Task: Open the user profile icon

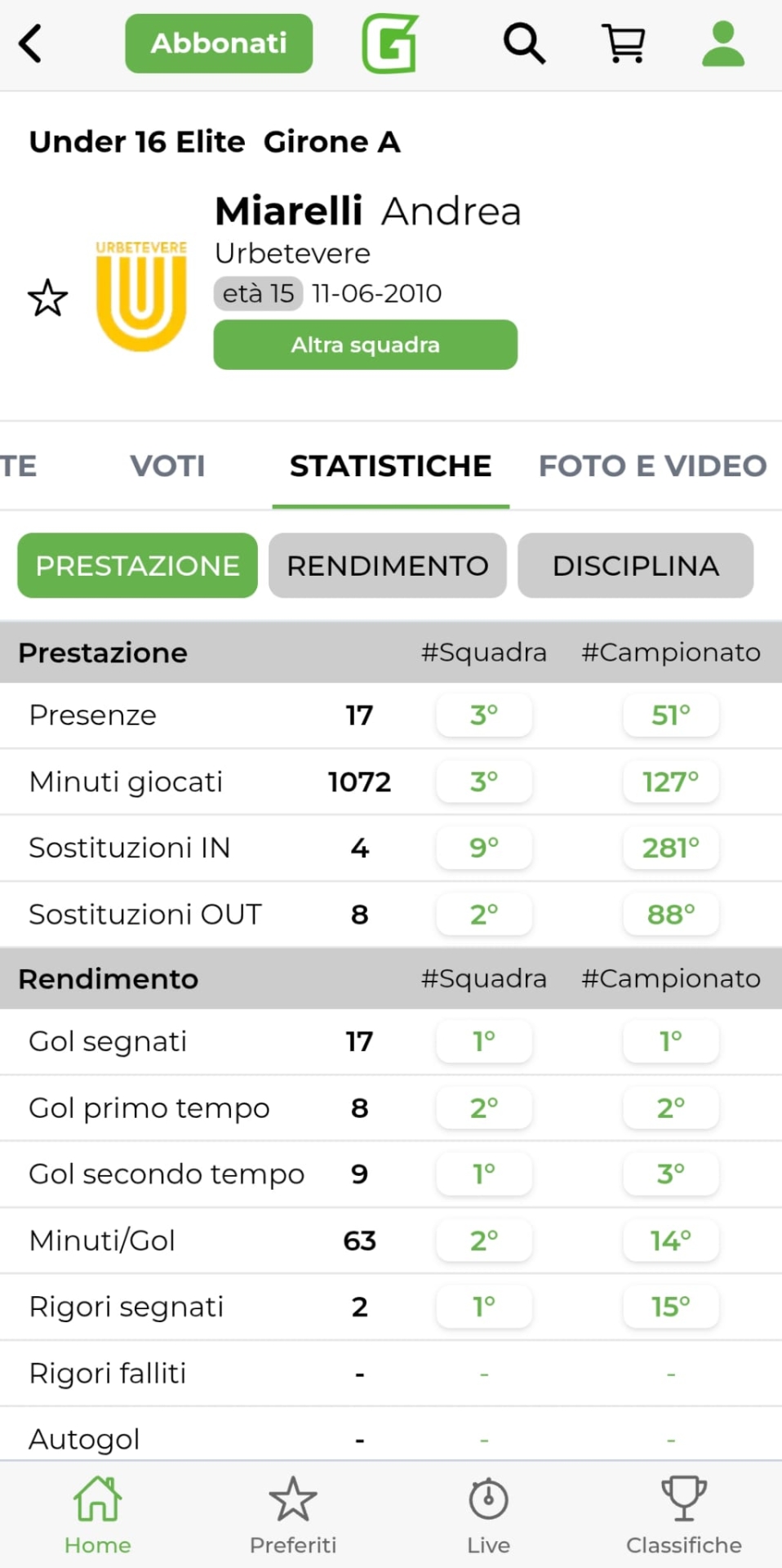Action: click(723, 43)
